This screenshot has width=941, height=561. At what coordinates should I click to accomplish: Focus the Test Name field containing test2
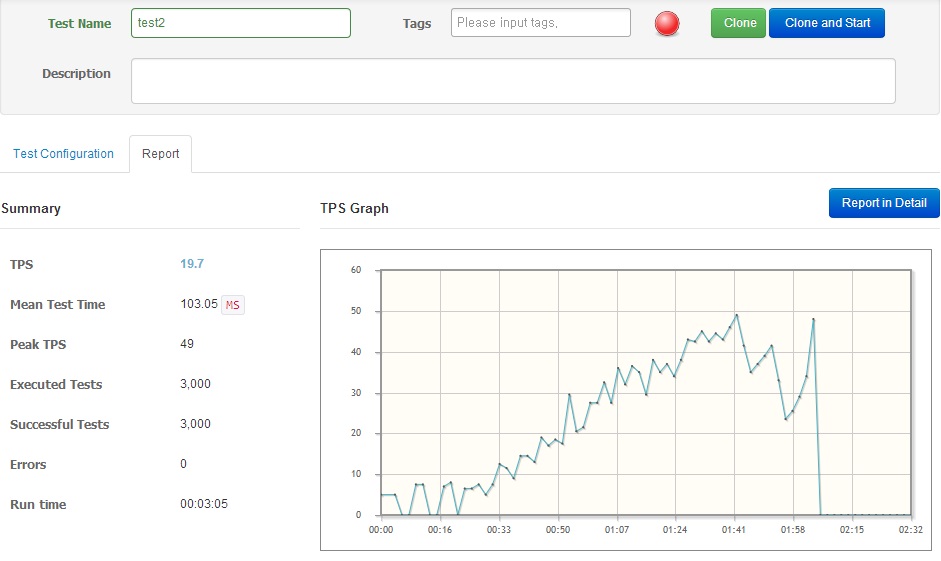point(240,23)
